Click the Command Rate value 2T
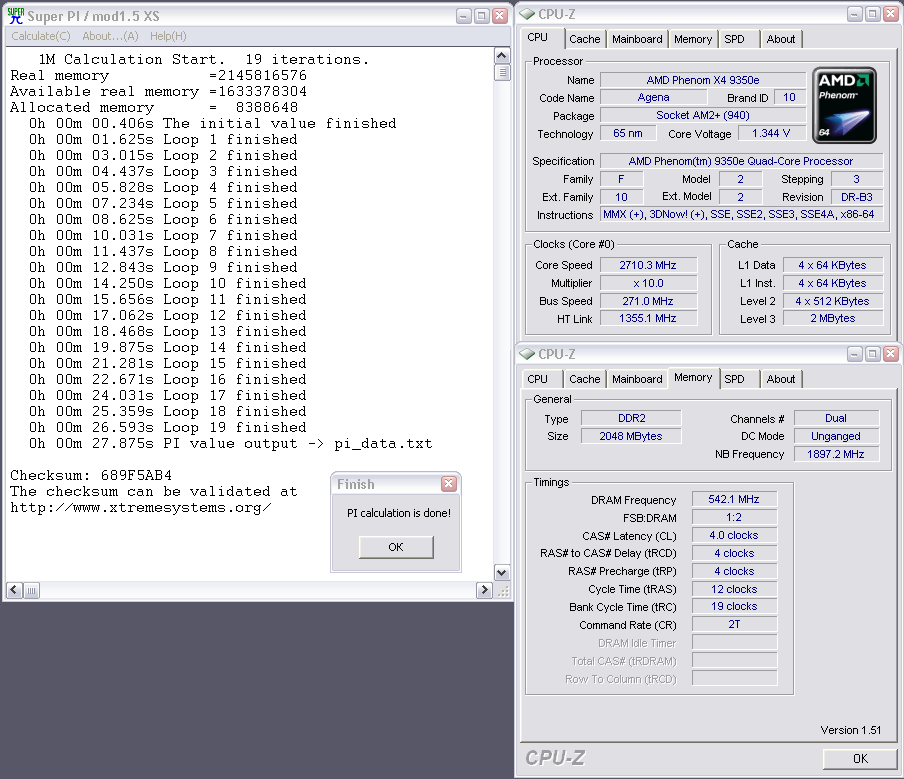The width and height of the screenshot is (904, 779). click(734, 624)
